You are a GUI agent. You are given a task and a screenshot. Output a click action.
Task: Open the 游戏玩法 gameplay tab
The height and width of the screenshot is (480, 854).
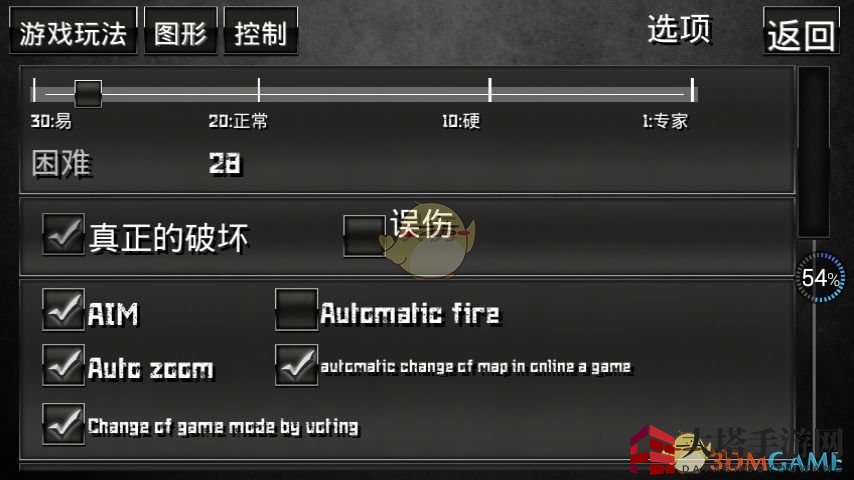(73, 31)
